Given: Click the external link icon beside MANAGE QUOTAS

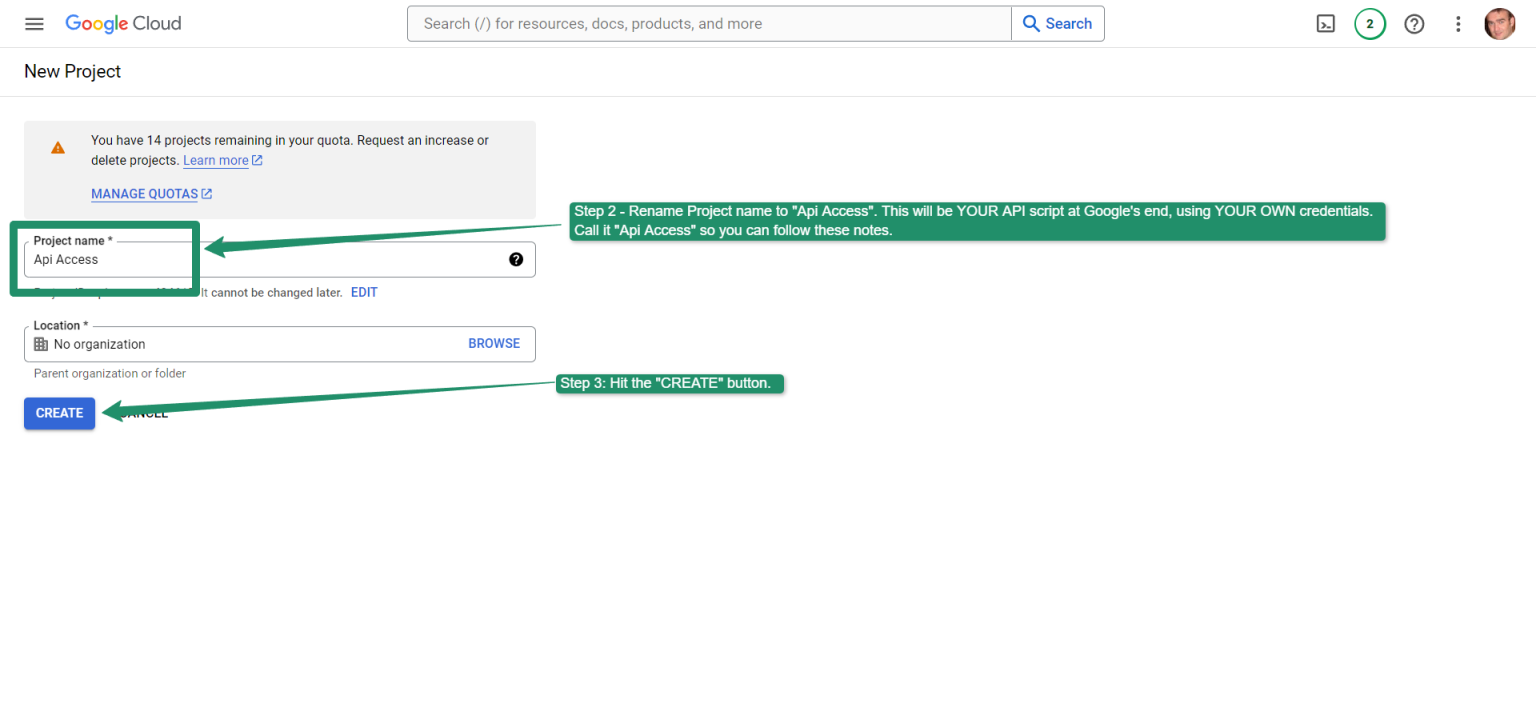Looking at the screenshot, I should [x=208, y=193].
